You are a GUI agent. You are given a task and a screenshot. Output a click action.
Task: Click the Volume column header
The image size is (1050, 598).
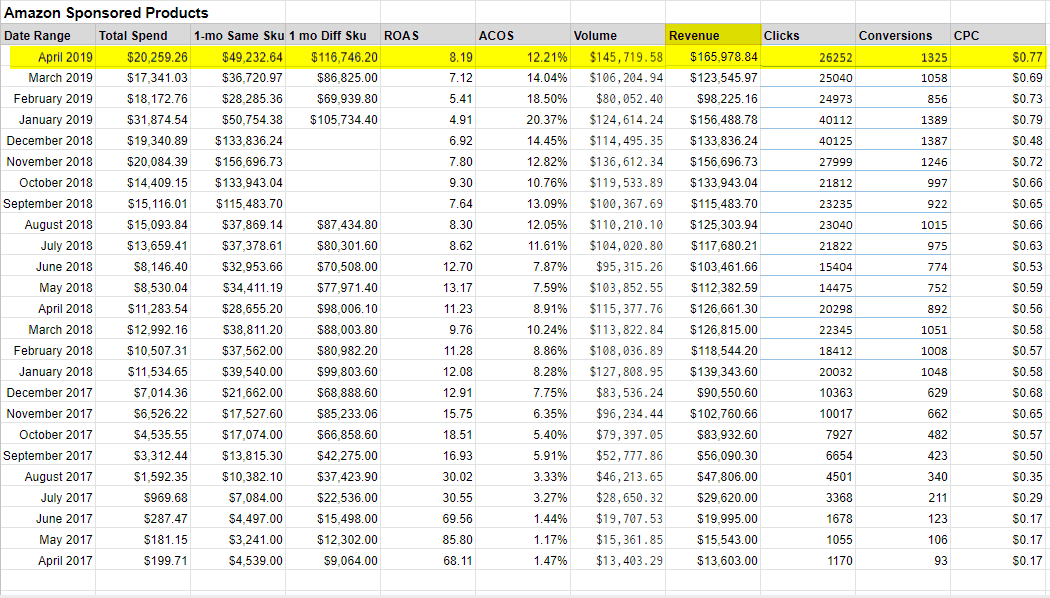pos(619,35)
